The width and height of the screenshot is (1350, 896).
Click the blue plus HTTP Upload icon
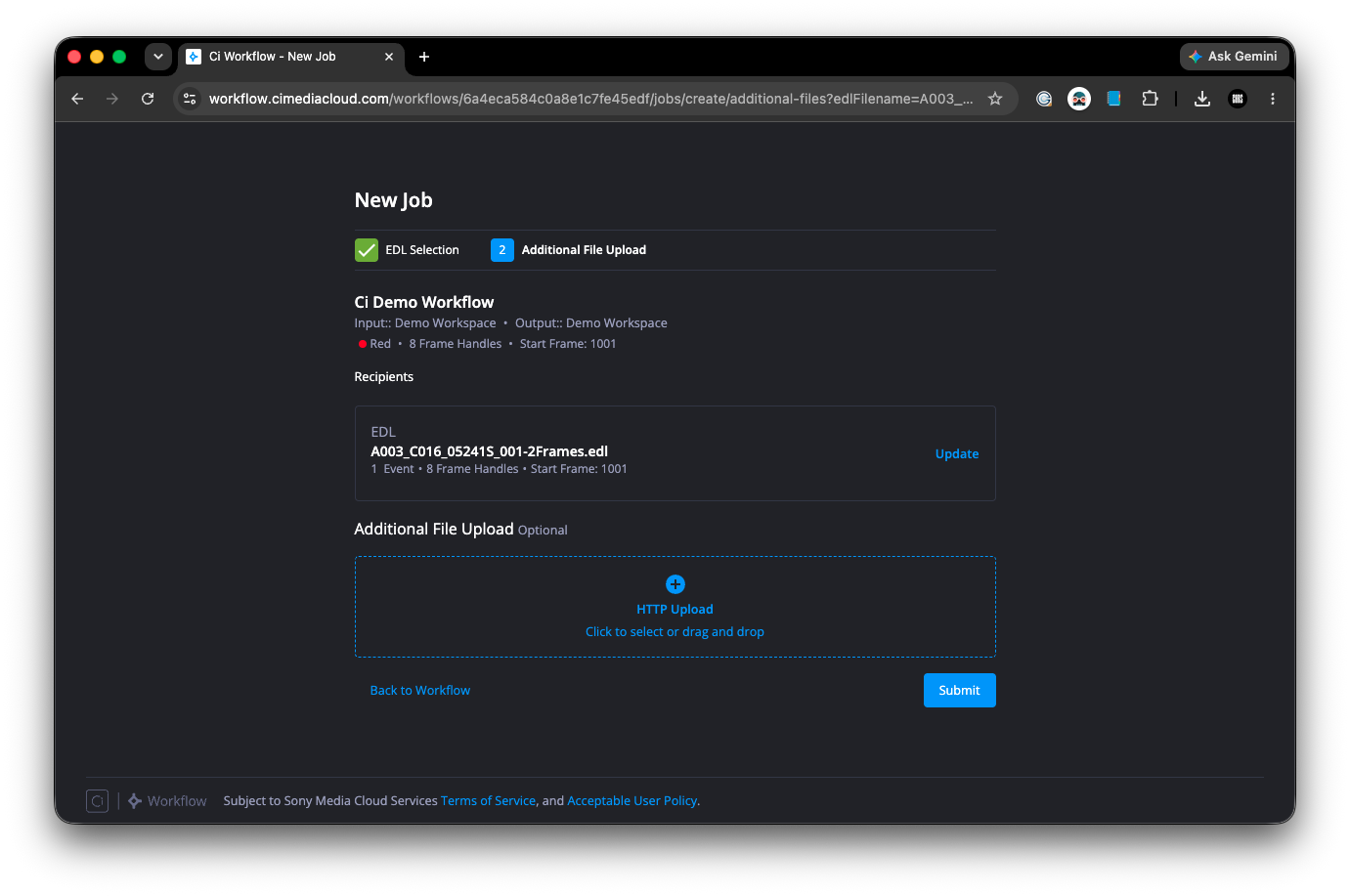point(675,584)
